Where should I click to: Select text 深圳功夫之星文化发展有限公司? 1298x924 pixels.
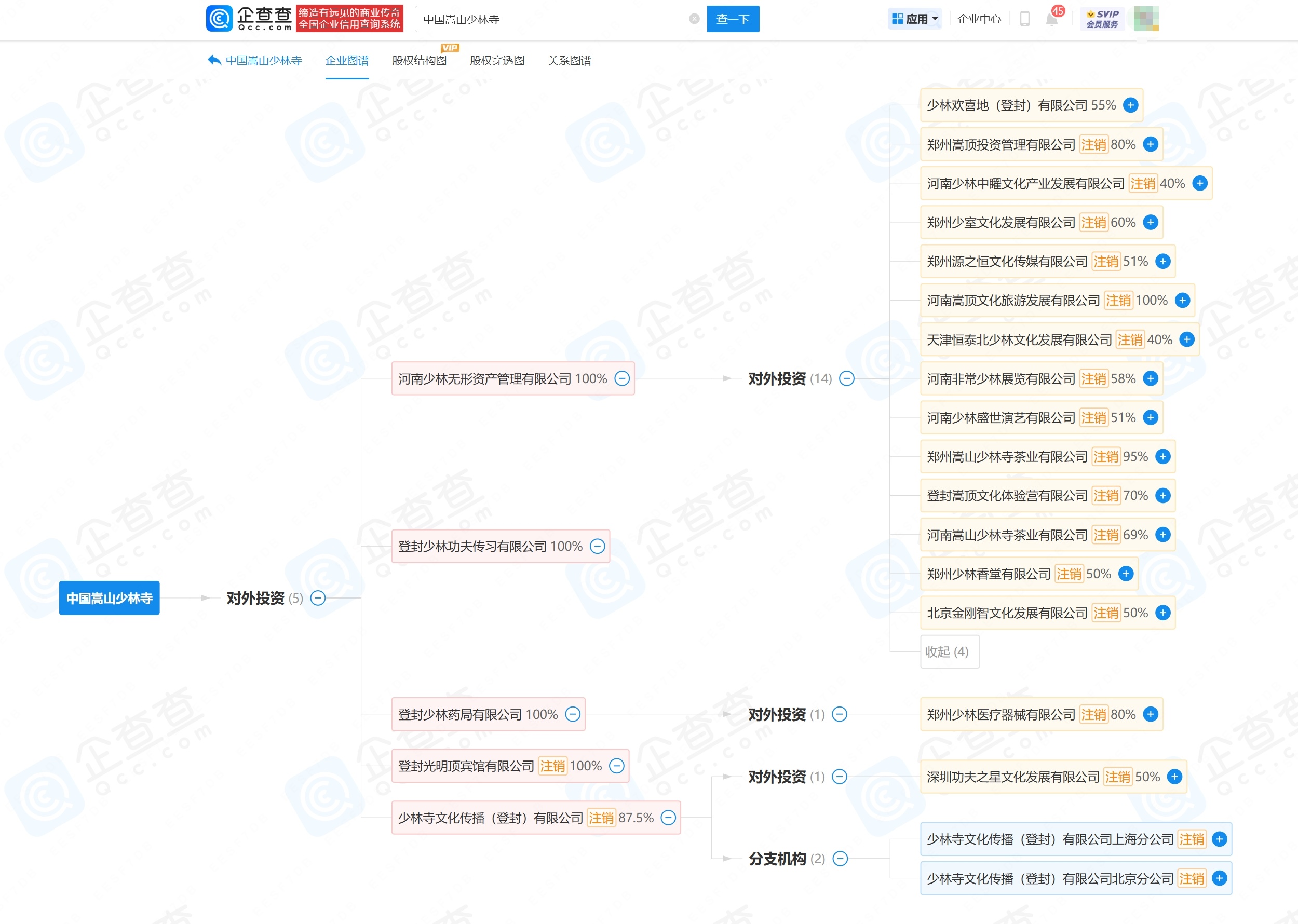[x=1013, y=777]
